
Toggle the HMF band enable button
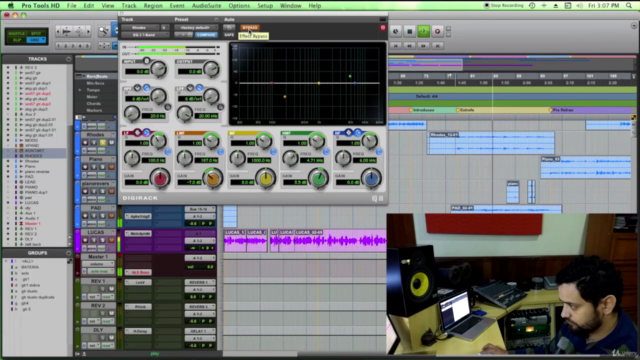326,152
